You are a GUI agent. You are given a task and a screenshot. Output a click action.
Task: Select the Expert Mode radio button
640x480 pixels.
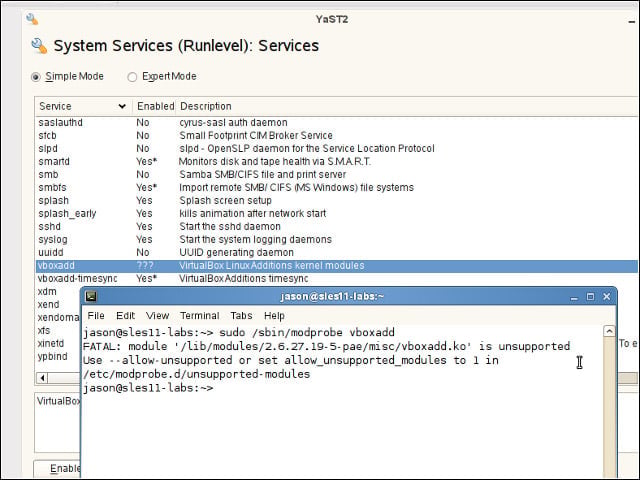[x=132, y=77]
